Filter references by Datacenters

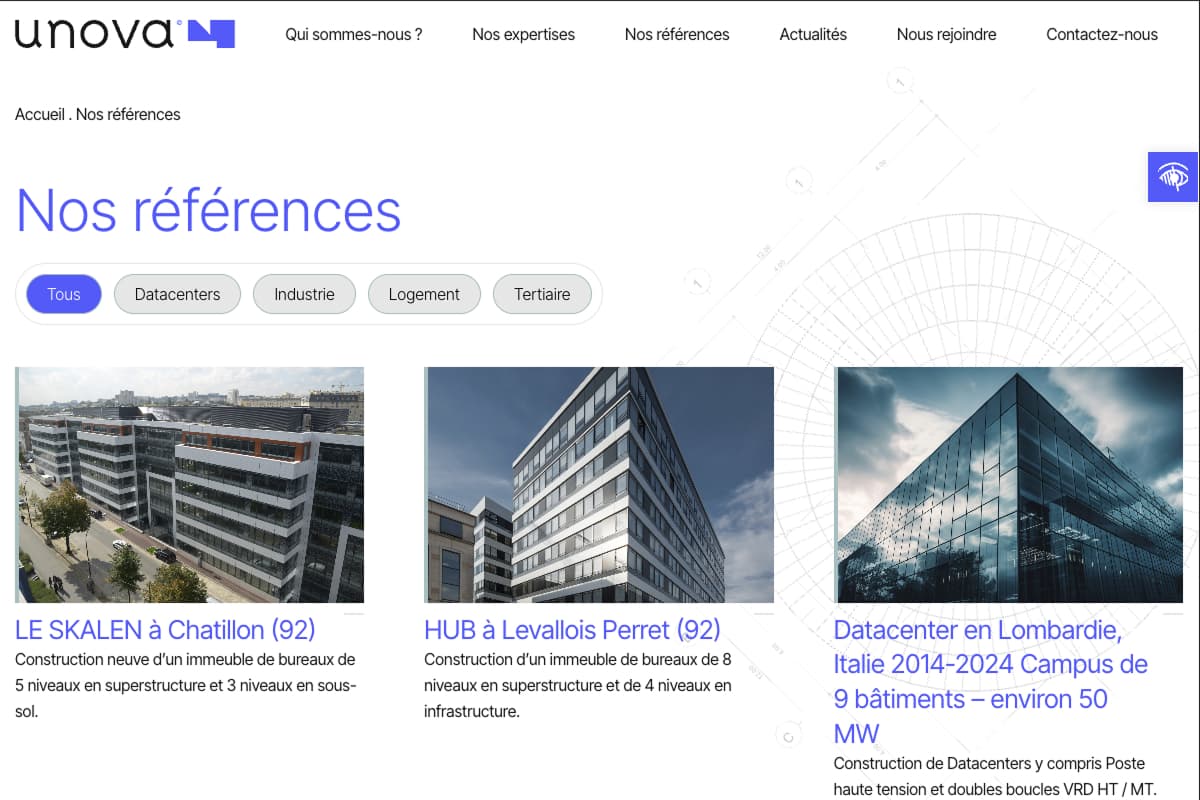click(x=177, y=294)
